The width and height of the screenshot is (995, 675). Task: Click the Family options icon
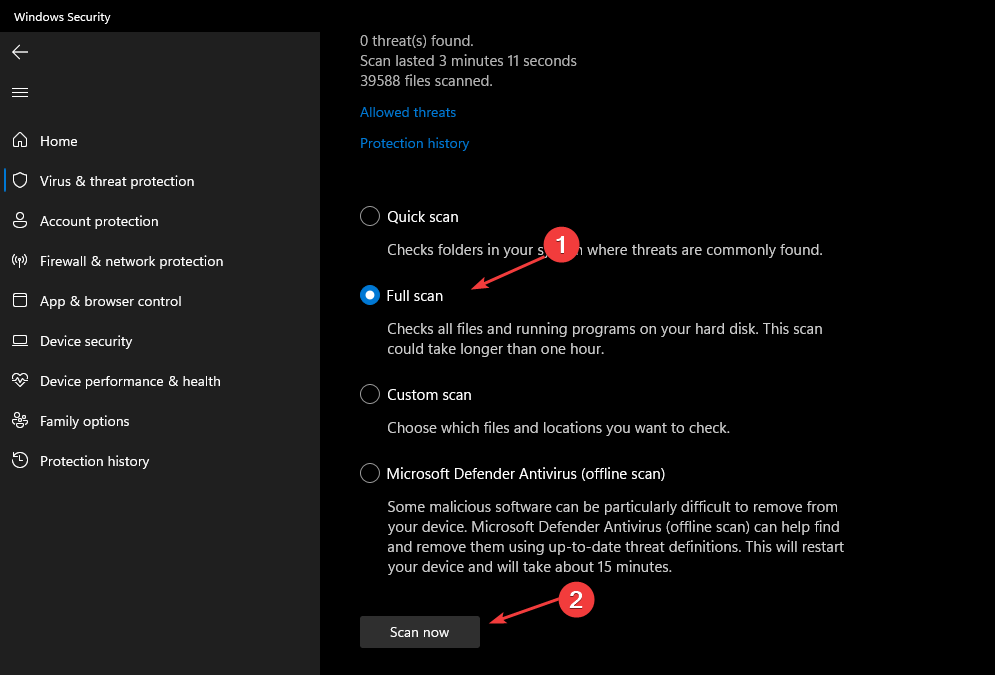tap(20, 421)
